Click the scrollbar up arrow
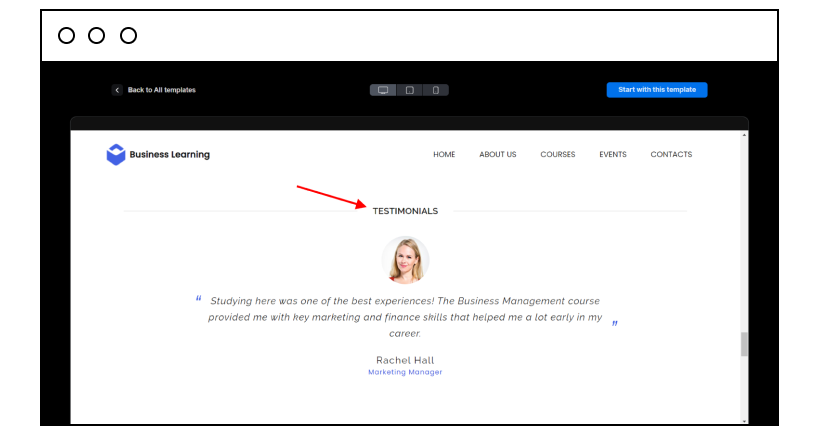 click(x=744, y=135)
